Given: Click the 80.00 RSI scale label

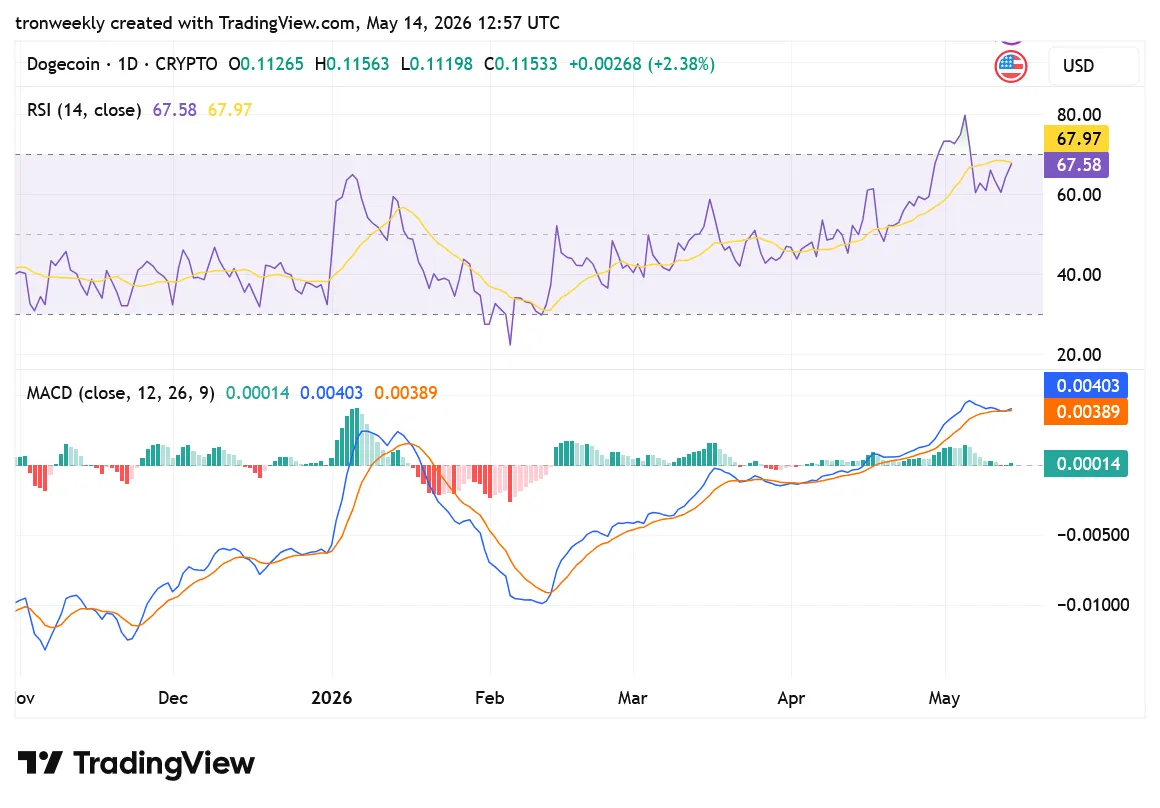Looking at the screenshot, I should (x=1079, y=115).
